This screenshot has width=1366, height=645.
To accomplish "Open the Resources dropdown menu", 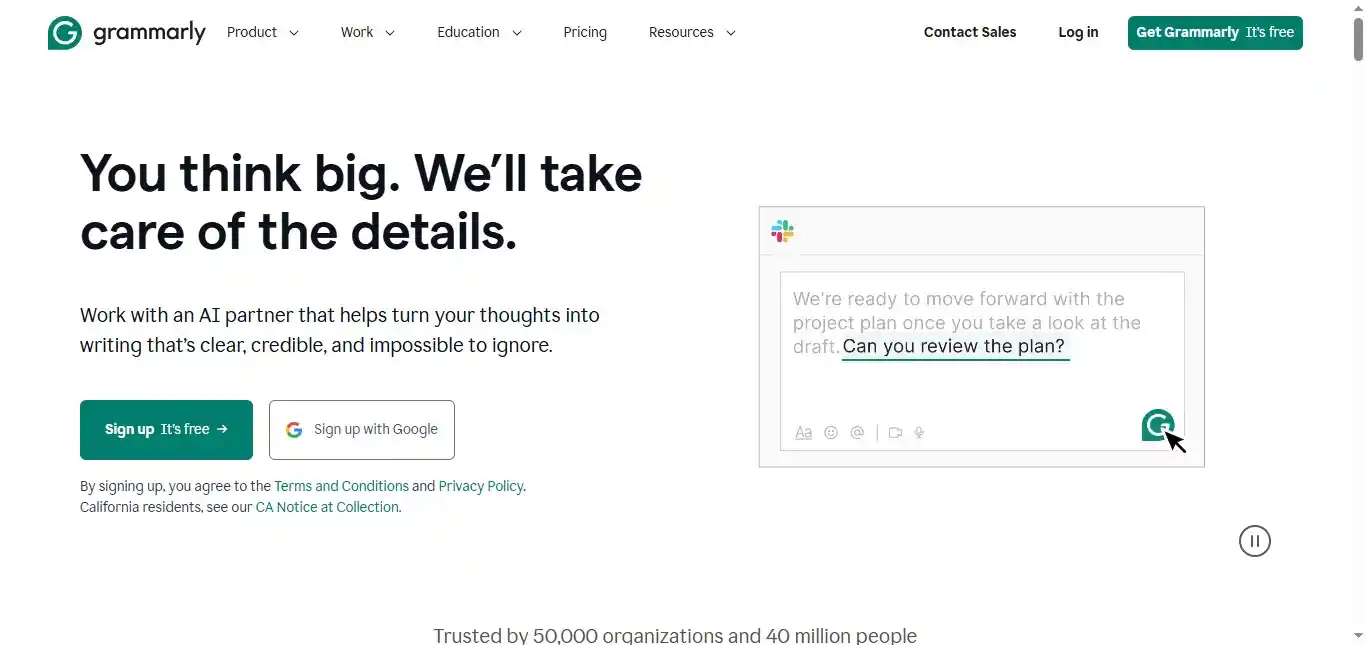I will tap(692, 32).
